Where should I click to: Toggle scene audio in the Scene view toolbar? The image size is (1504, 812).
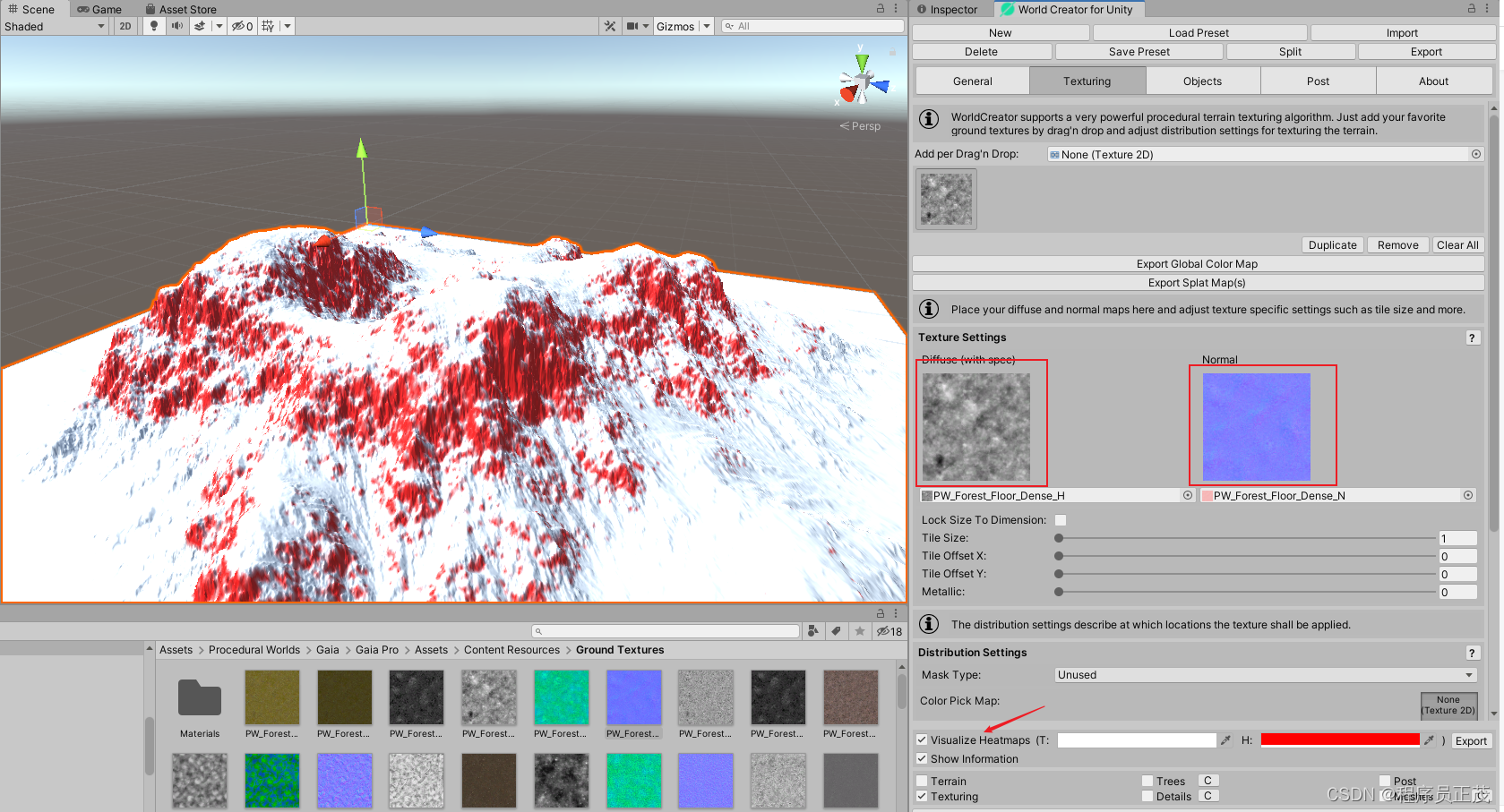(176, 26)
